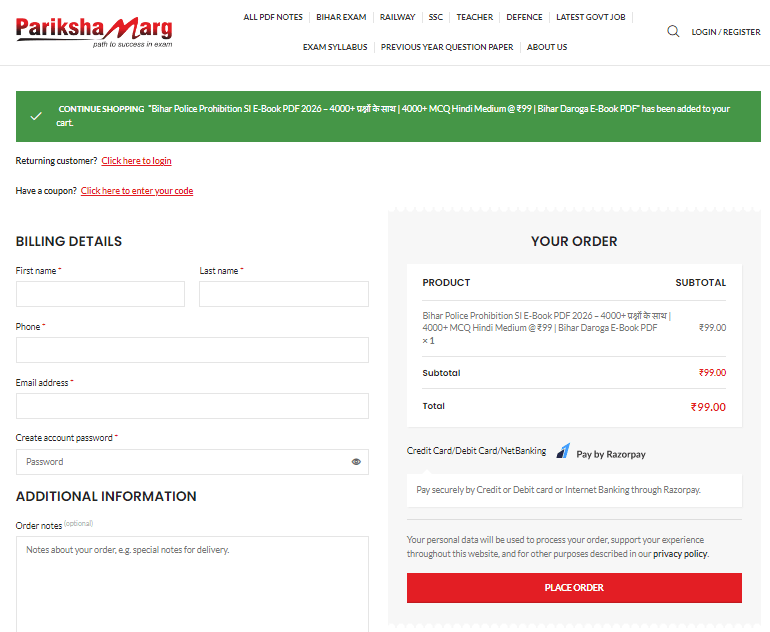The image size is (770, 632).
Task: Select the Phone number field
Action: click(192, 350)
